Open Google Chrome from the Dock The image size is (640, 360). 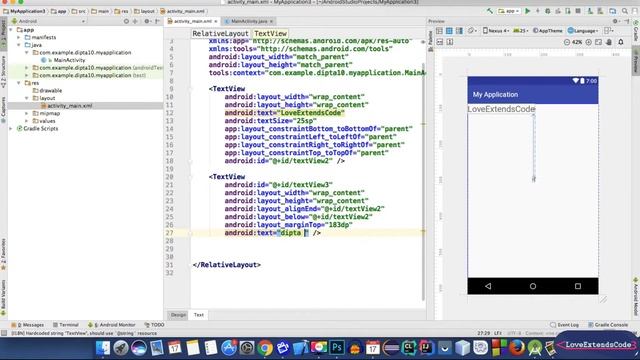[x=264, y=348]
